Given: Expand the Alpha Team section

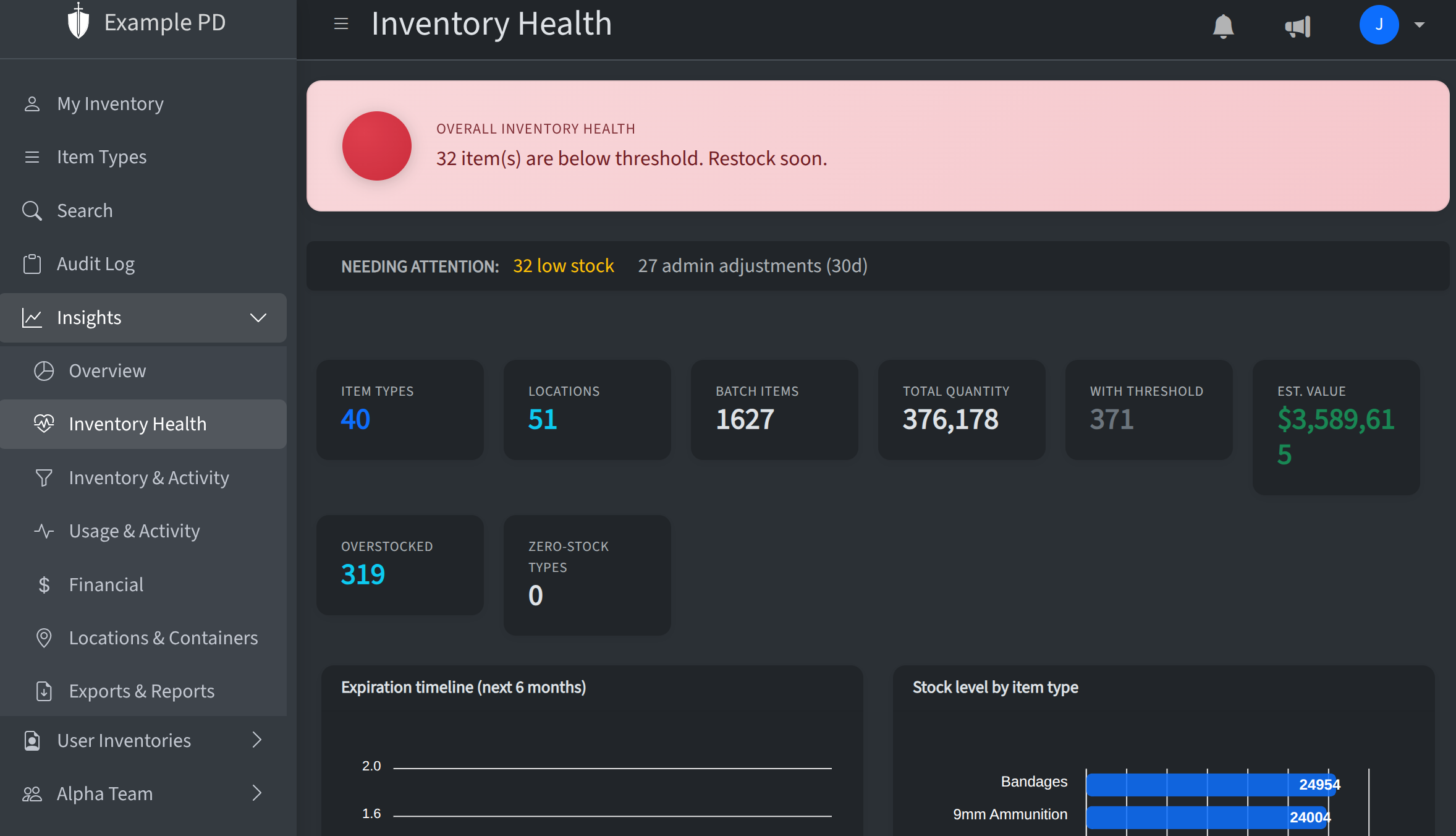Looking at the screenshot, I should point(258,793).
